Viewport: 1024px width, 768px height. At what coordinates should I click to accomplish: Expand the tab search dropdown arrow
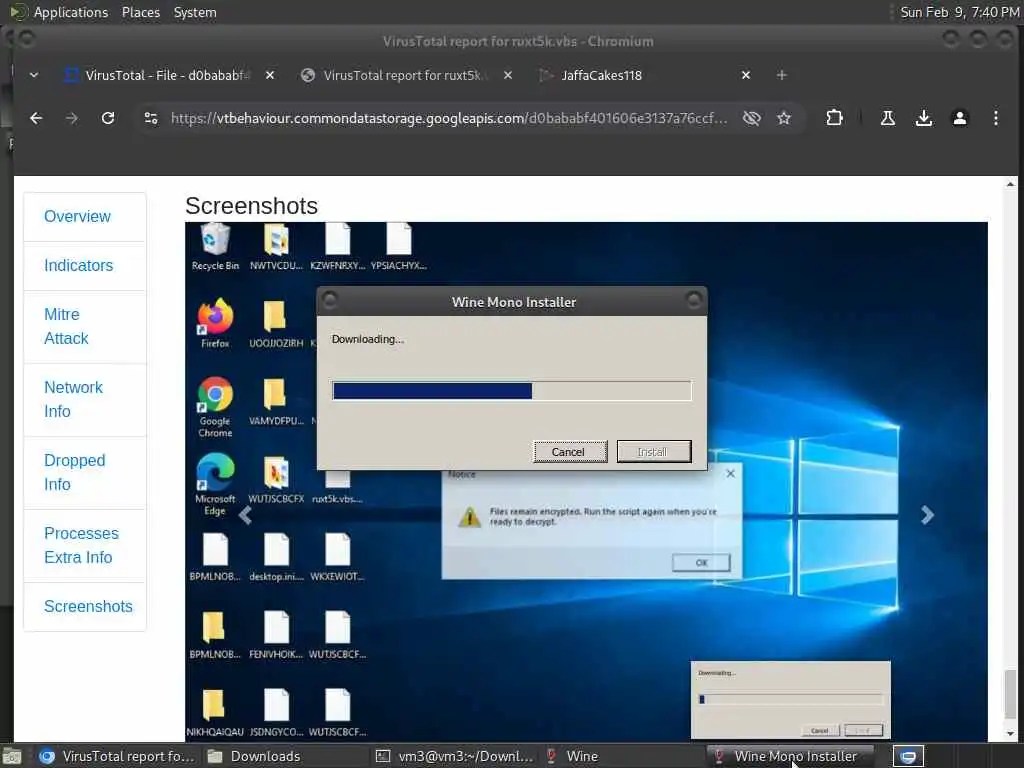click(x=34, y=75)
